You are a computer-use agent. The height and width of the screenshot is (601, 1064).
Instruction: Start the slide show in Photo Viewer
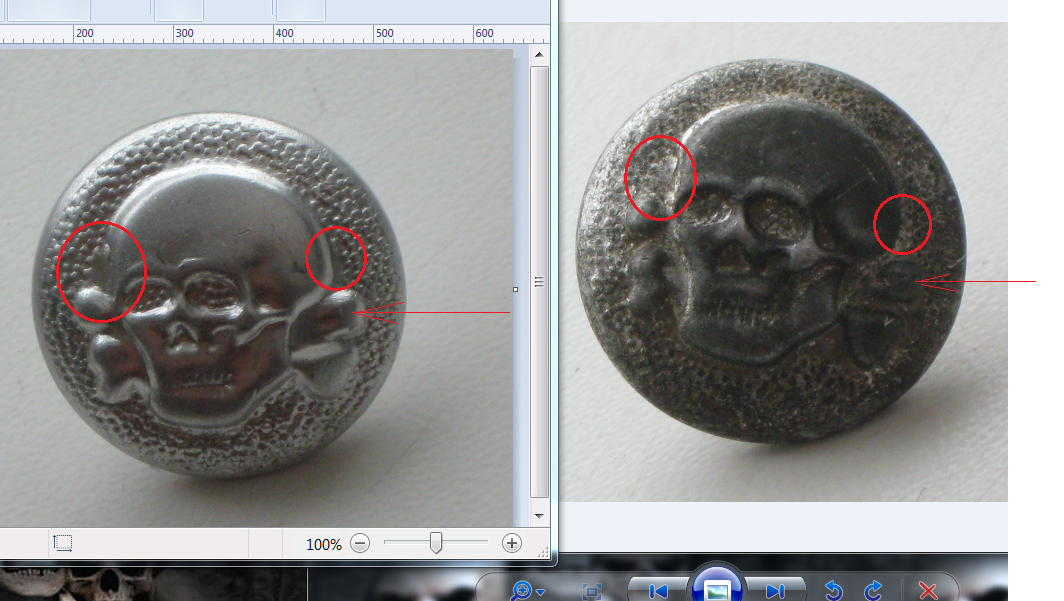click(x=716, y=587)
